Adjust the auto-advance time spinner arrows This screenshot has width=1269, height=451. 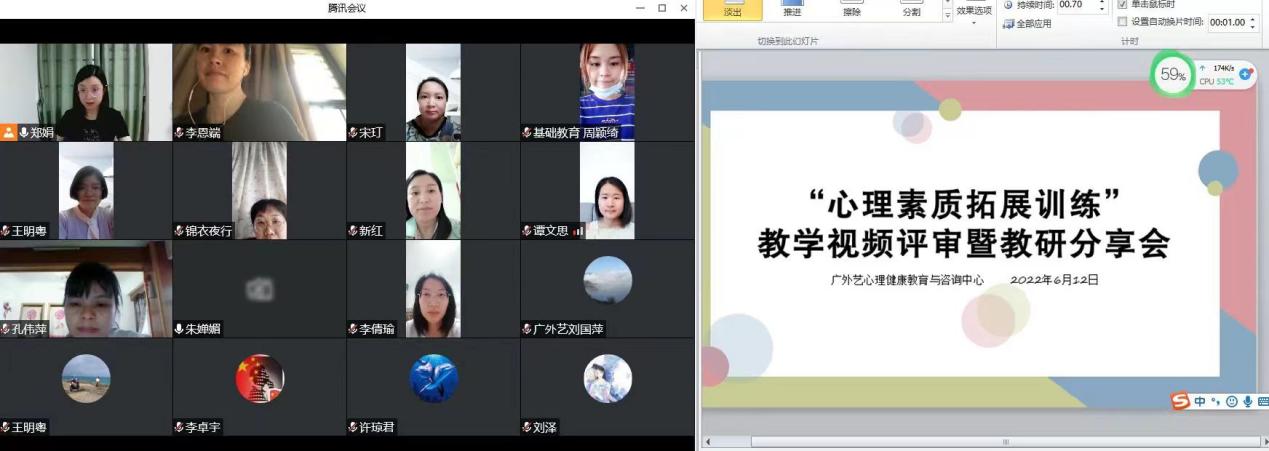tap(1253, 22)
